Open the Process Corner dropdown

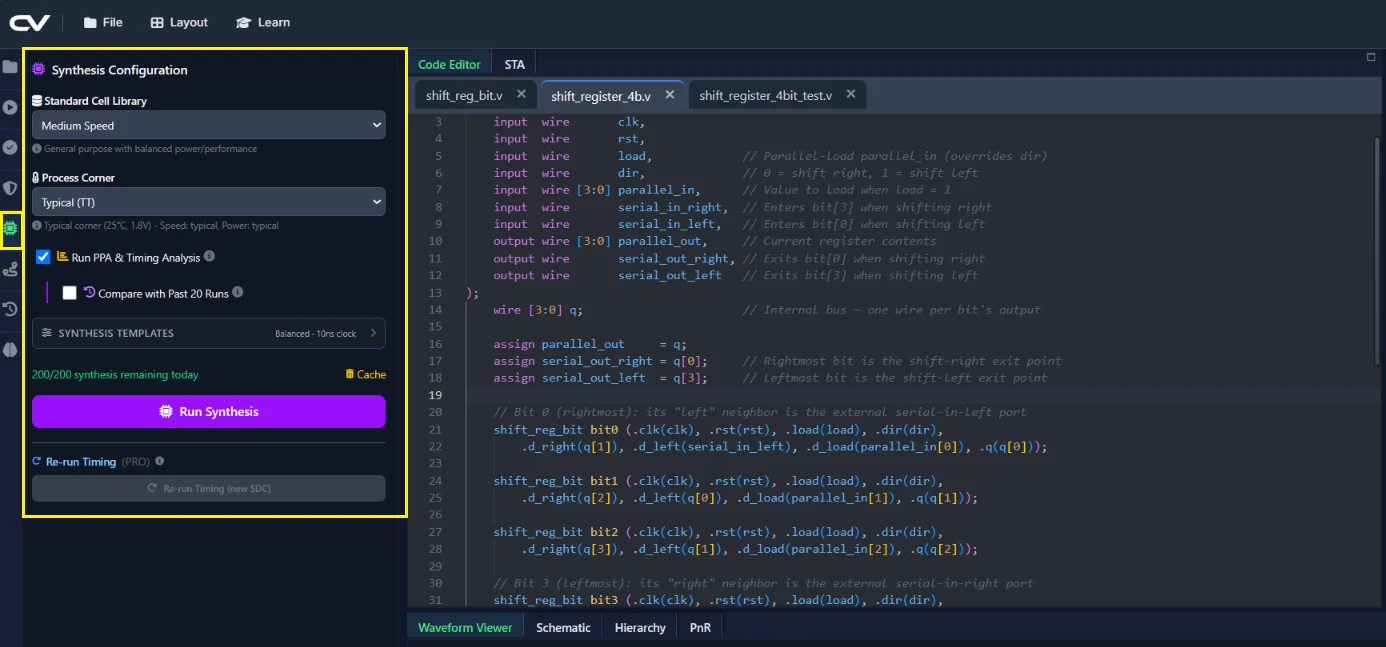(x=209, y=202)
